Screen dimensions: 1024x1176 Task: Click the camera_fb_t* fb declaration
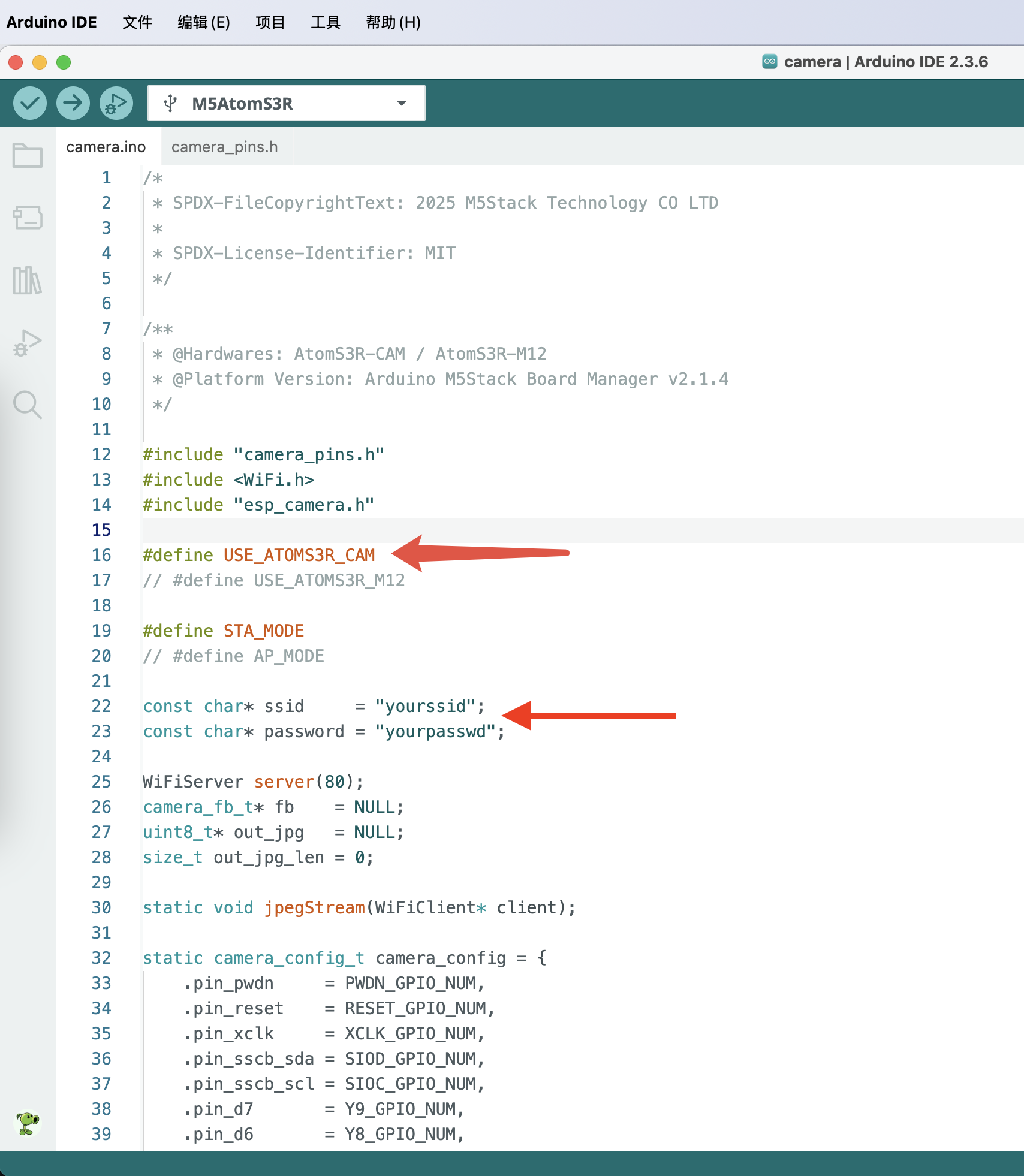click(x=274, y=807)
